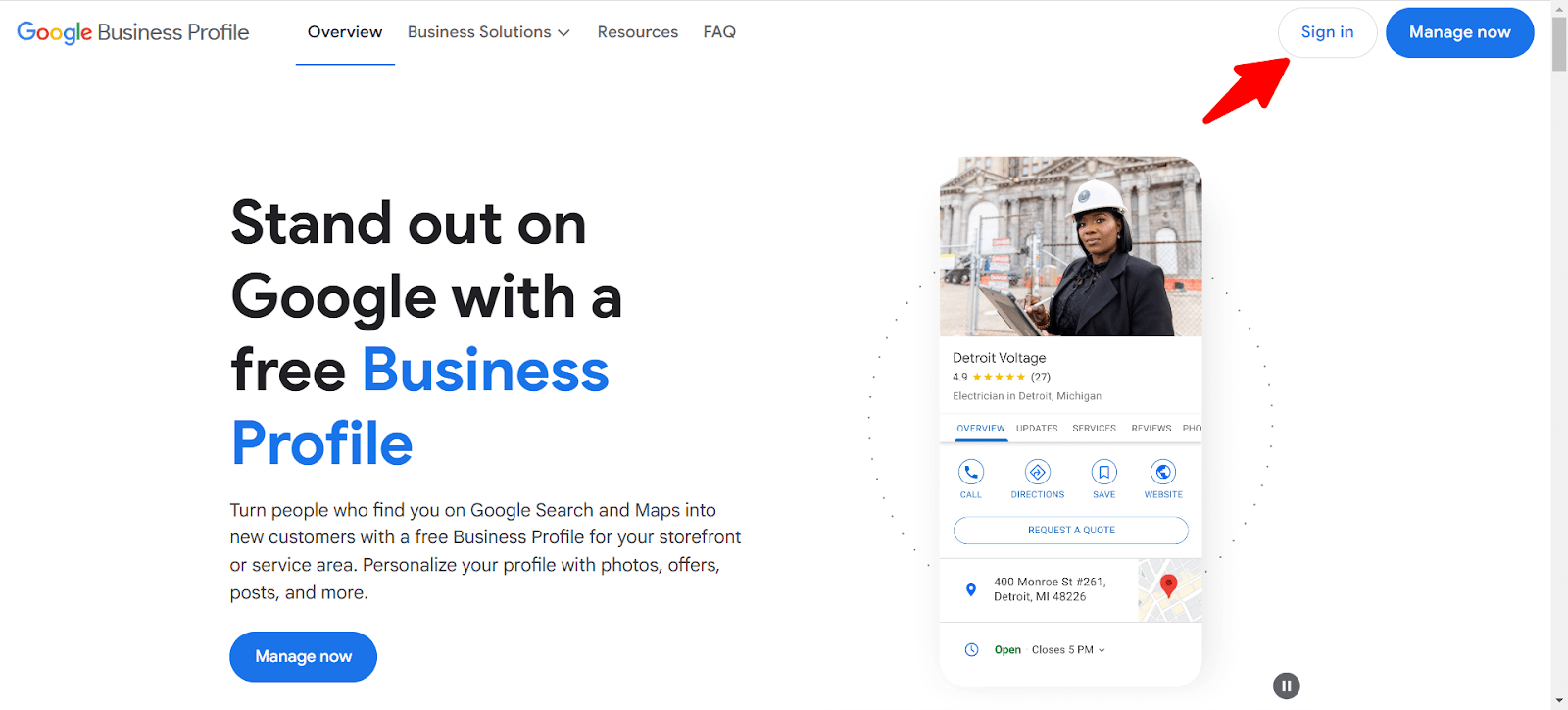Pause the animation with the pause button
This screenshot has height=710, width=1568.
click(x=1286, y=685)
